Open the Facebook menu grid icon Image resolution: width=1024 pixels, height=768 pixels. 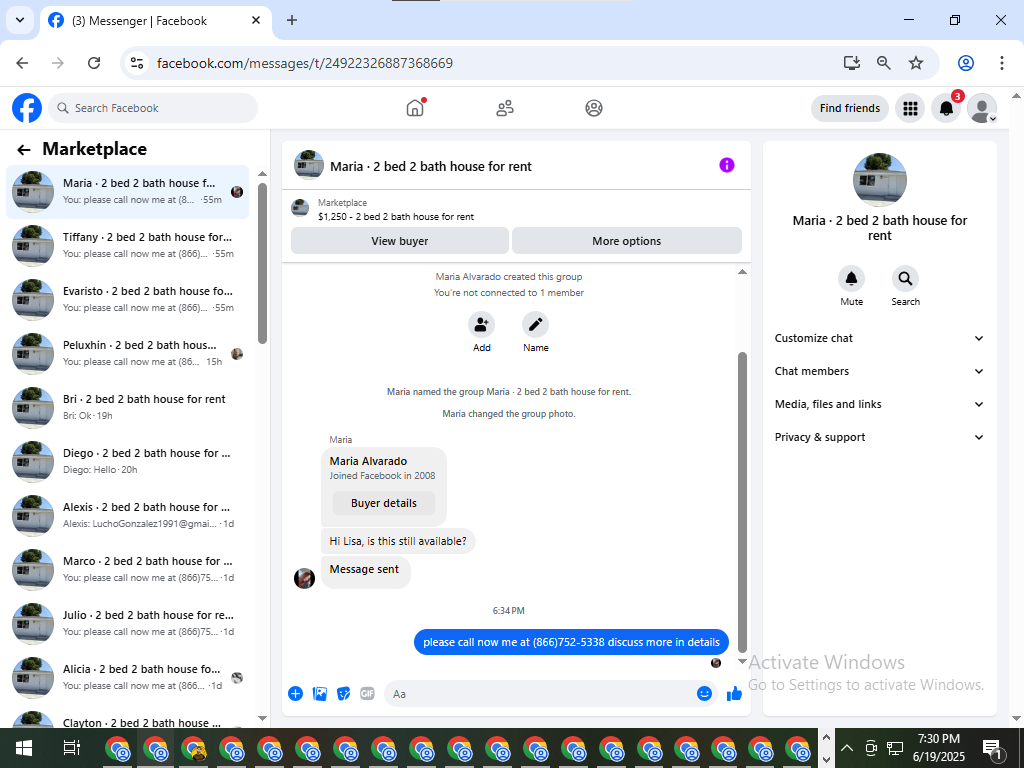[910, 108]
